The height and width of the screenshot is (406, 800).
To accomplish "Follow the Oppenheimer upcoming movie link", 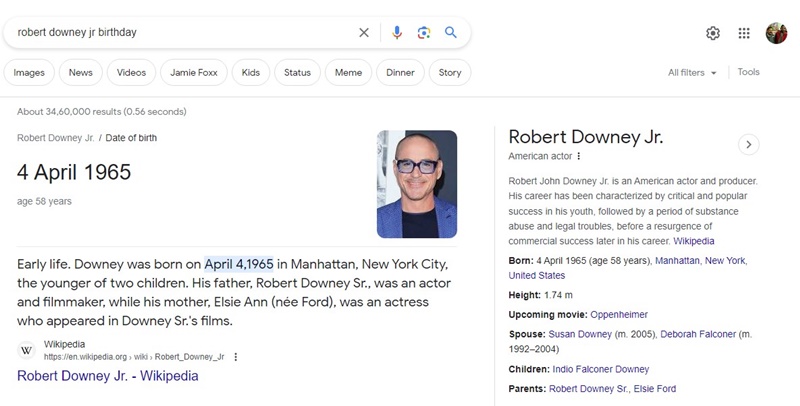I will coord(620,315).
